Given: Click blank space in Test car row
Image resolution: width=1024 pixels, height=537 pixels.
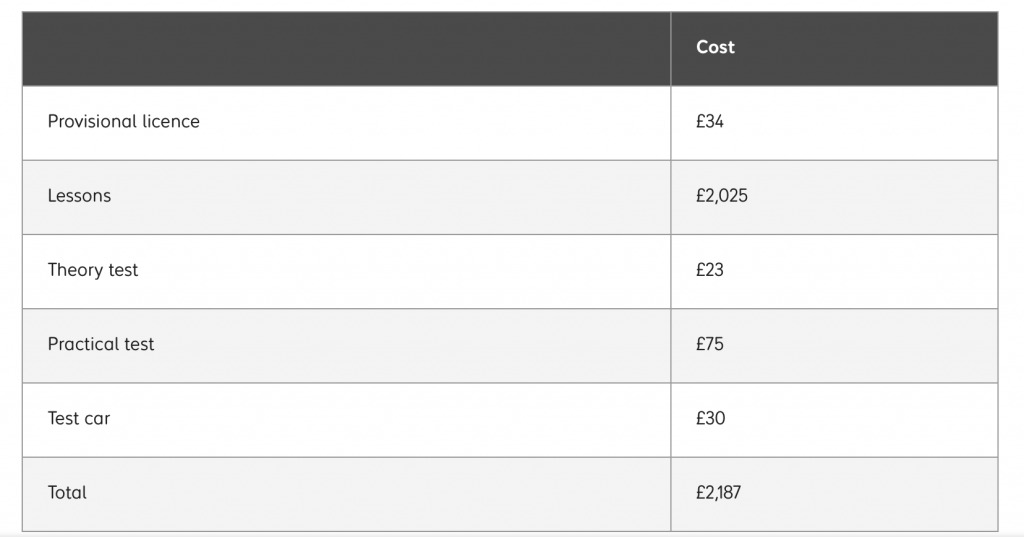Looking at the screenshot, I should point(392,420).
